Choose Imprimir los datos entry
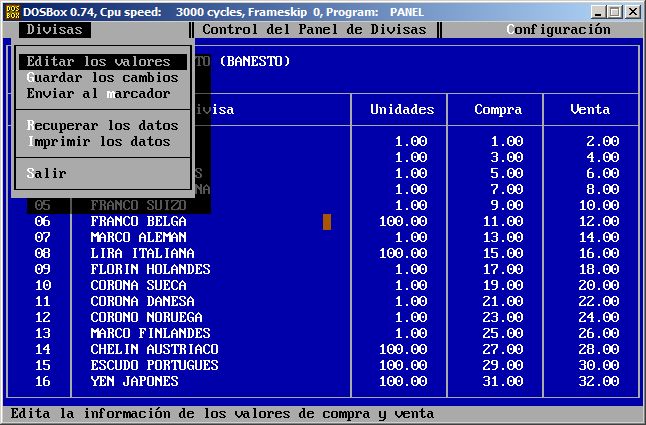 pyautogui.click(x=98, y=142)
